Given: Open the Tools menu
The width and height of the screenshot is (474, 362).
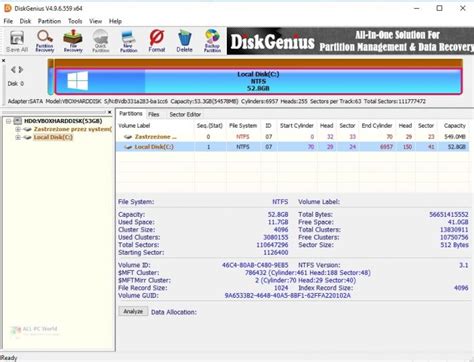Looking at the screenshot, I should [75, 21].
